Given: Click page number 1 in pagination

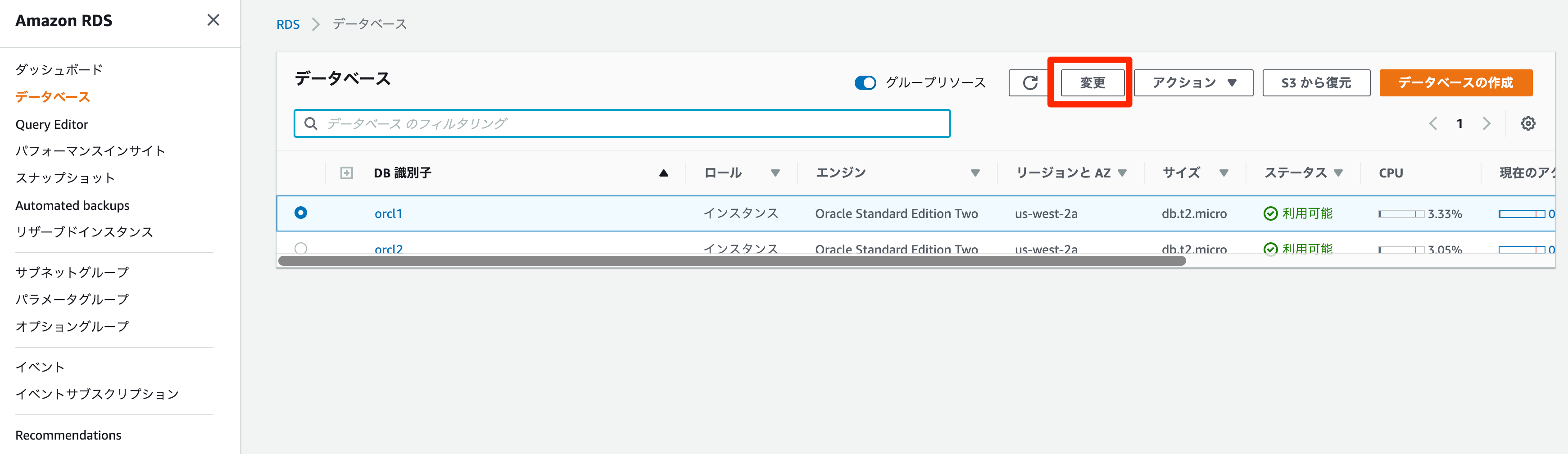Looking at the screenshot, I should point(1459,123).
